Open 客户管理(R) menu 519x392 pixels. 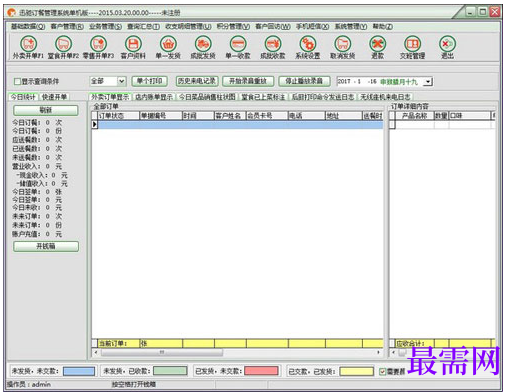[x=67, y=26]
